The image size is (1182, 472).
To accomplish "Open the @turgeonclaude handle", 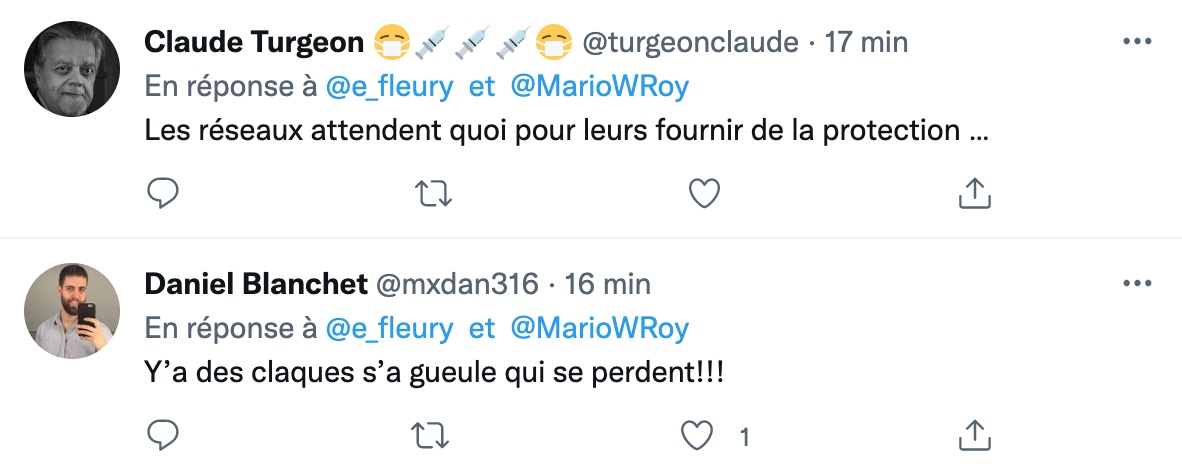I will pos(690,42).
